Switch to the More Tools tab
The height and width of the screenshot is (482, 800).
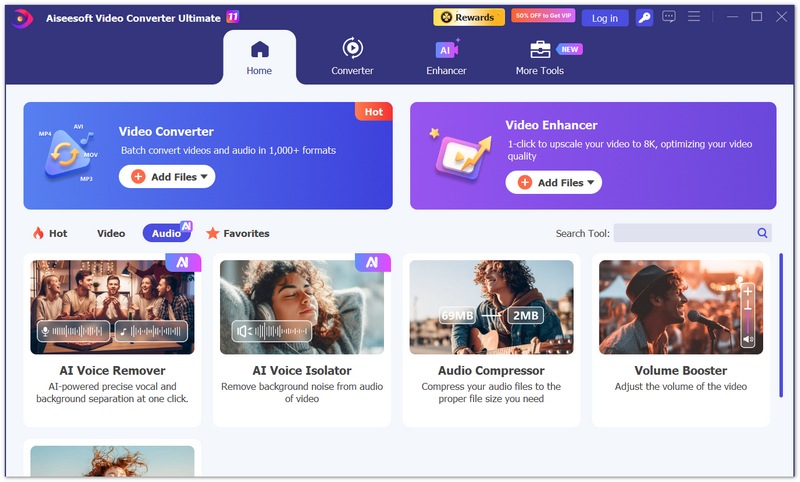click(539, 57)
